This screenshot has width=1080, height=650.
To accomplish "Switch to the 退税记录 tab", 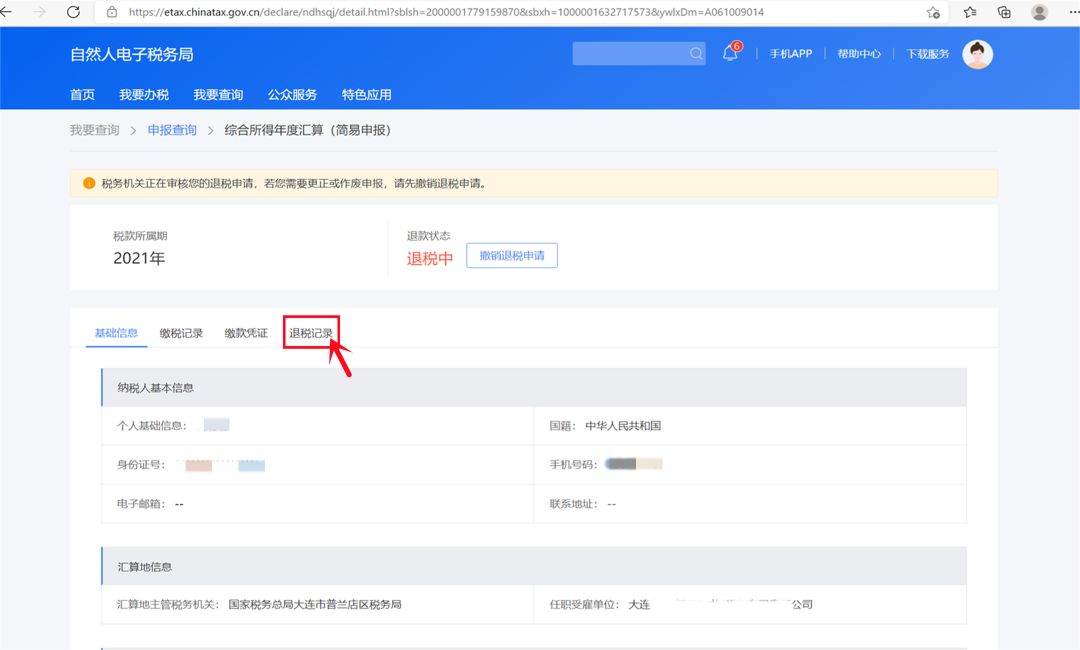I will point(311,332).
